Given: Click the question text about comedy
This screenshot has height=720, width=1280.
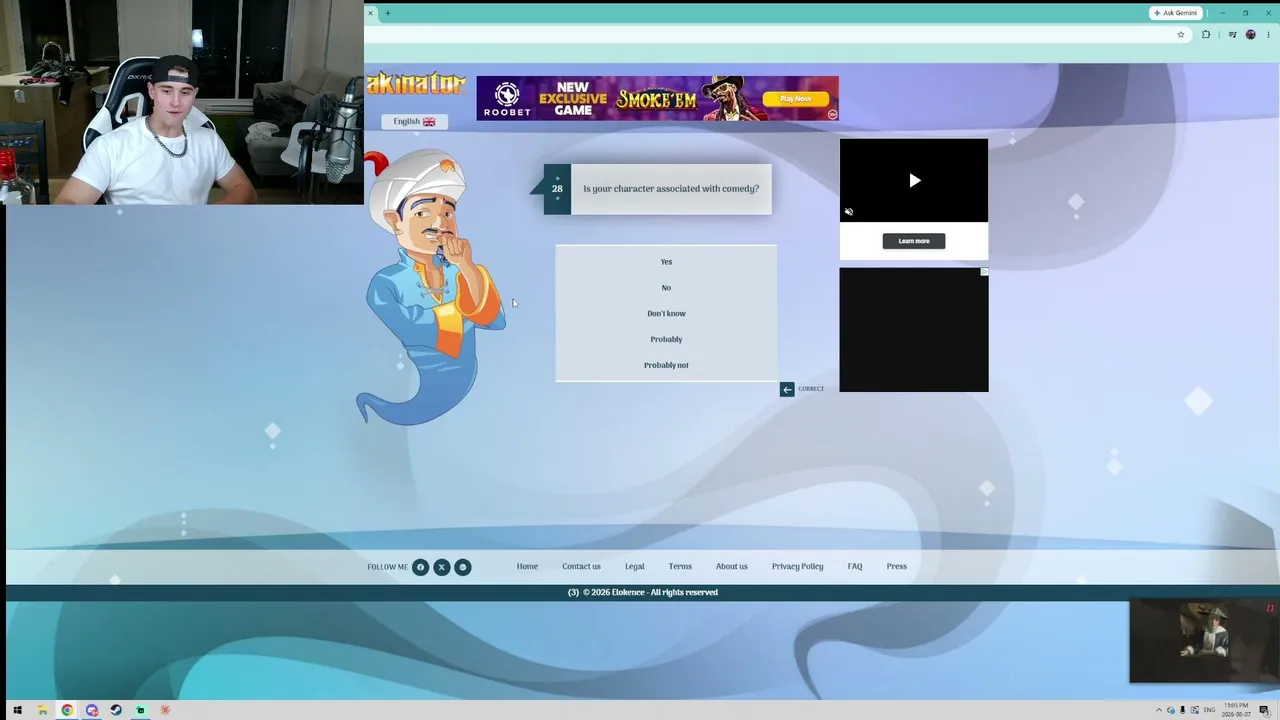Looking at the screenshot, I should click(671, 189).
